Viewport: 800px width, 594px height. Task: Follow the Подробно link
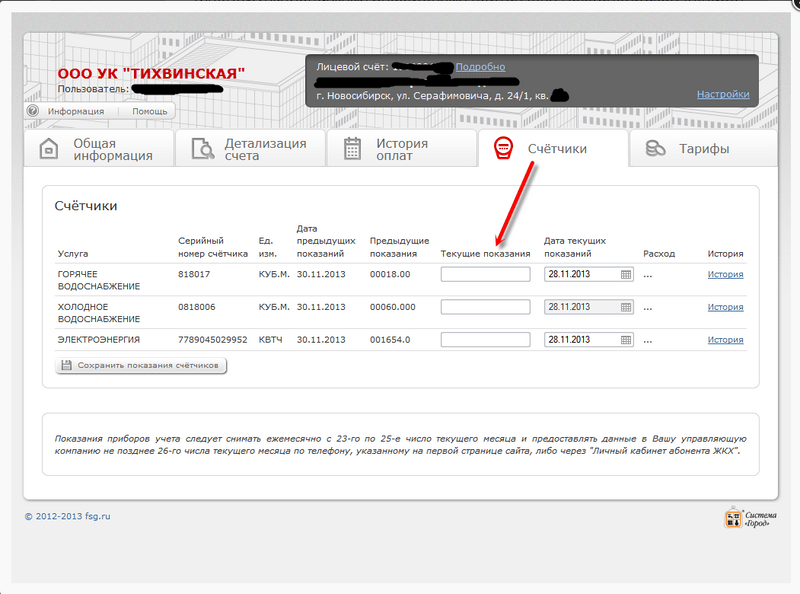(x=480, y=67)
